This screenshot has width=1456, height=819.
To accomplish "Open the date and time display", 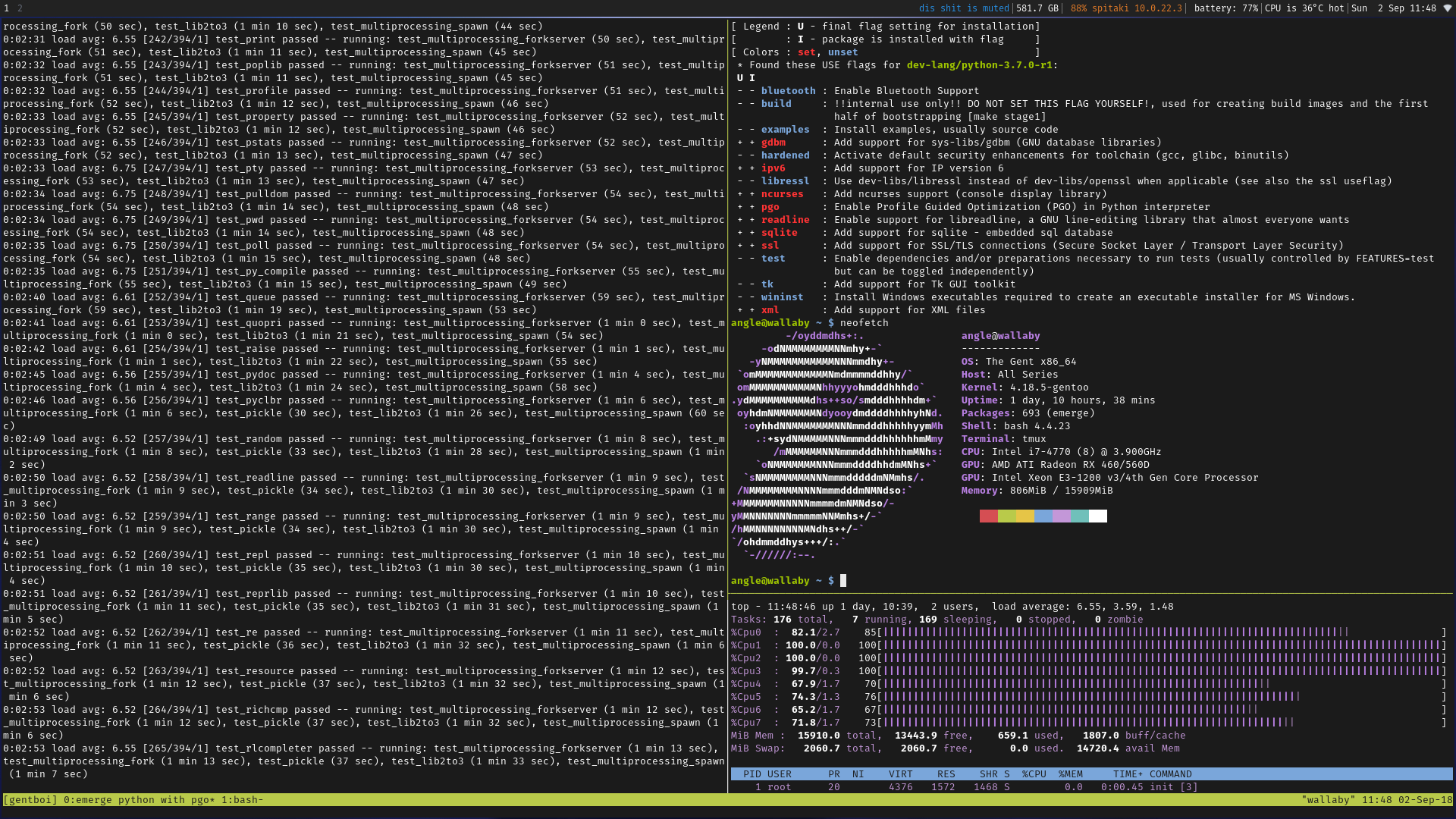I will [x=1394, y=8].
